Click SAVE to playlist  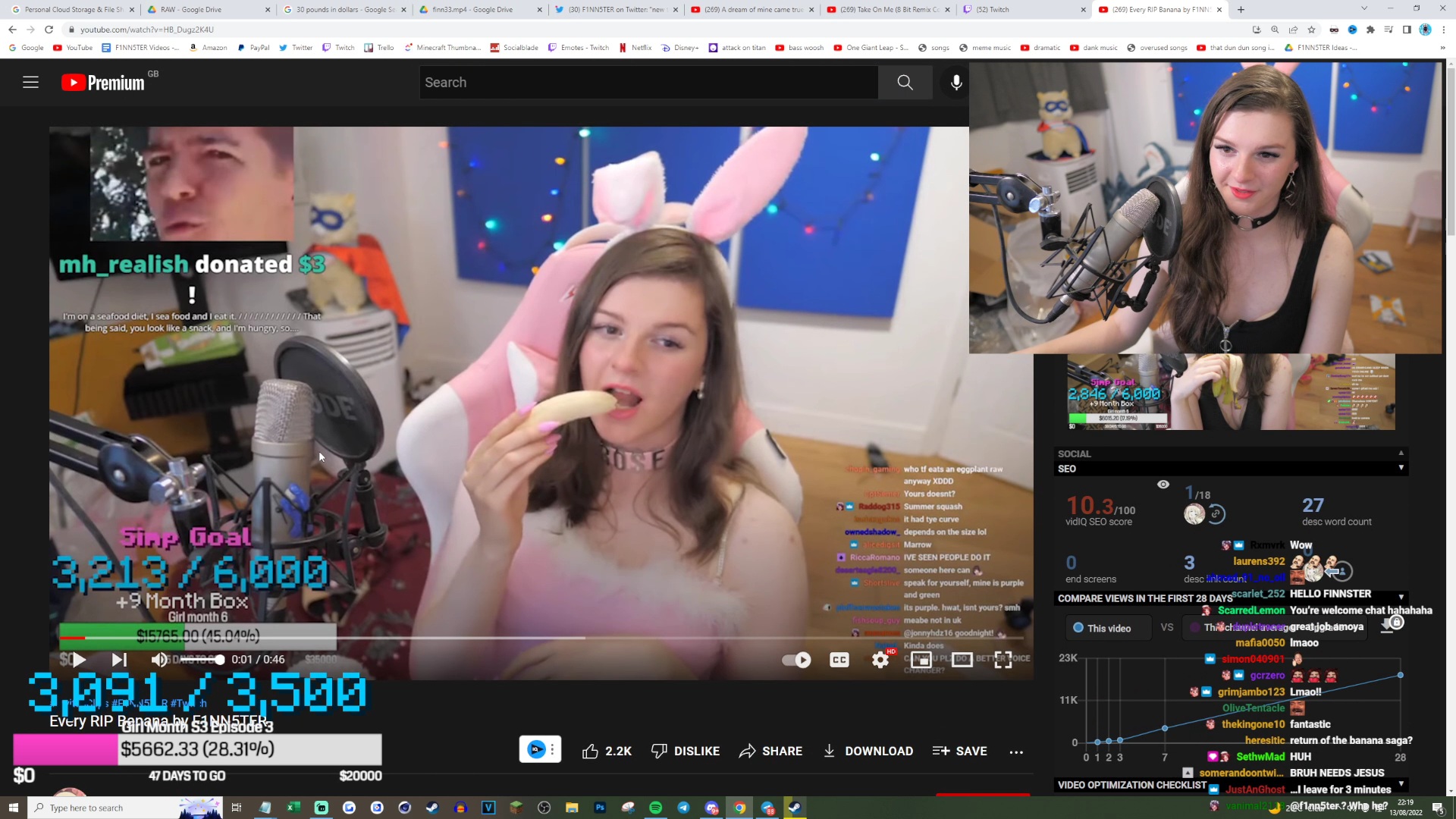point(960,751)
